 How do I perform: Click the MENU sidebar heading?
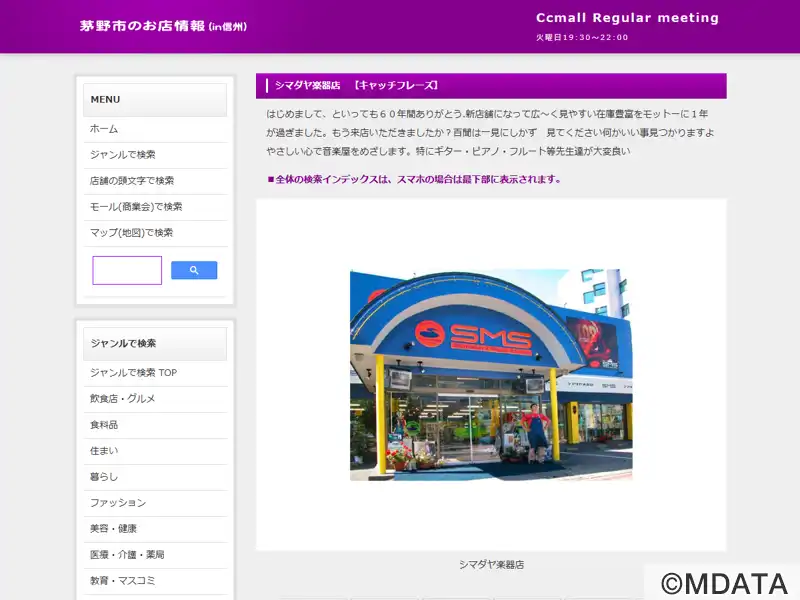coord(155,99)
